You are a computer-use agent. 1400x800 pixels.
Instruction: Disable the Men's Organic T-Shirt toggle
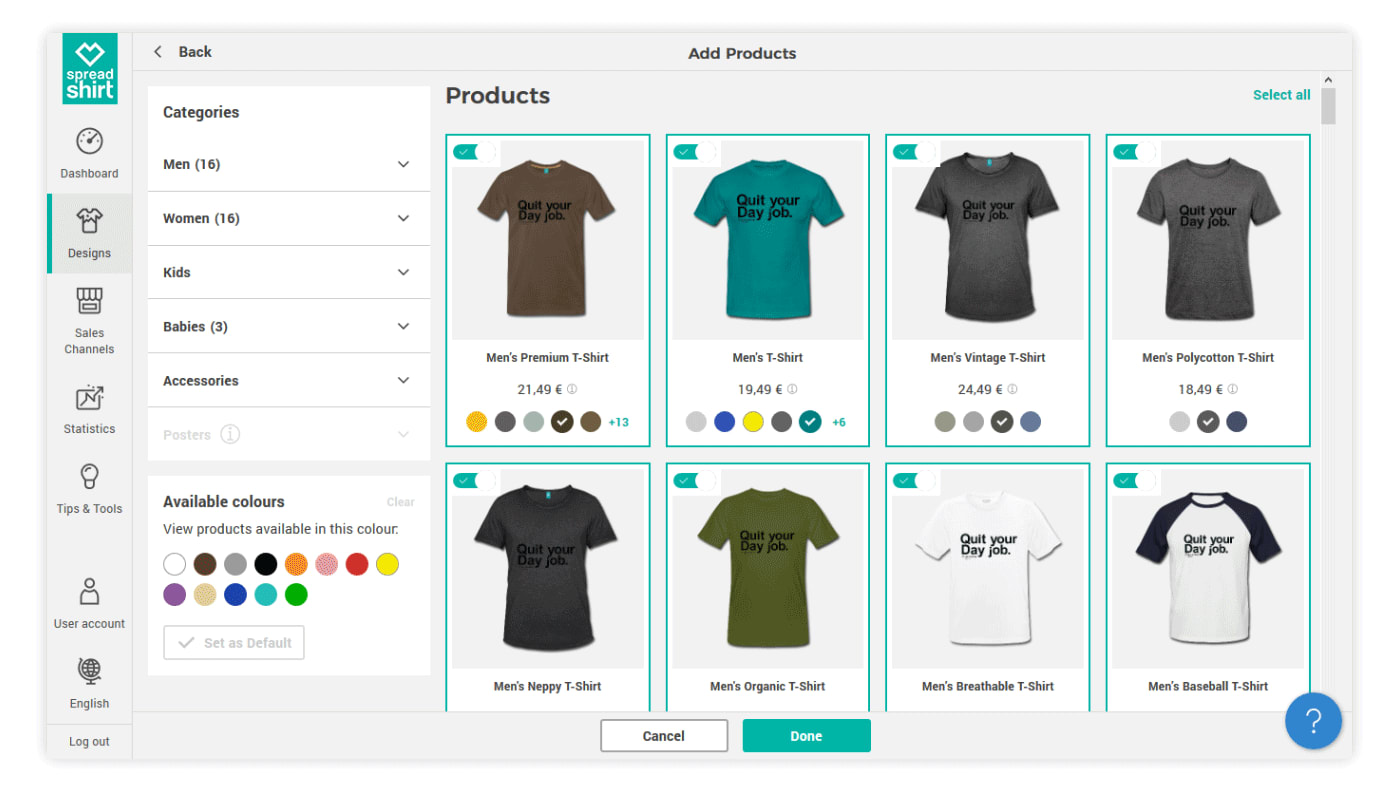tap(695, 481)
